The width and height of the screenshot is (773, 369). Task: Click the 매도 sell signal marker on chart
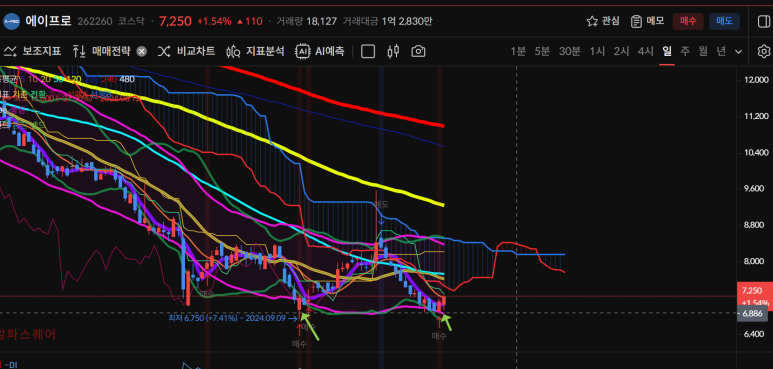(x=381, y=204)
